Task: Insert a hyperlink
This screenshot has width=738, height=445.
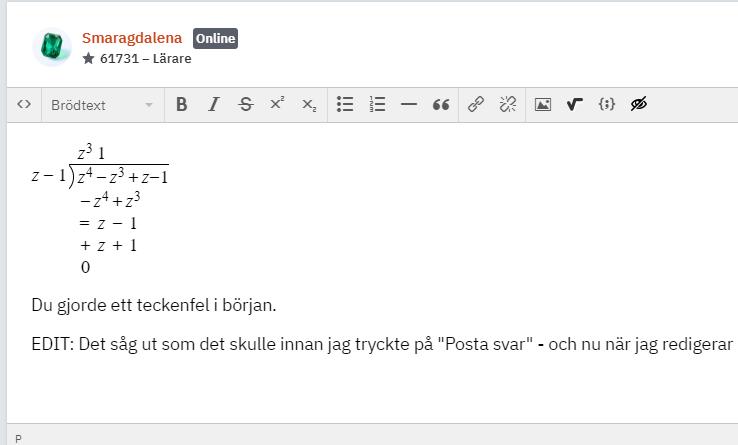Action: click(476, 104)
